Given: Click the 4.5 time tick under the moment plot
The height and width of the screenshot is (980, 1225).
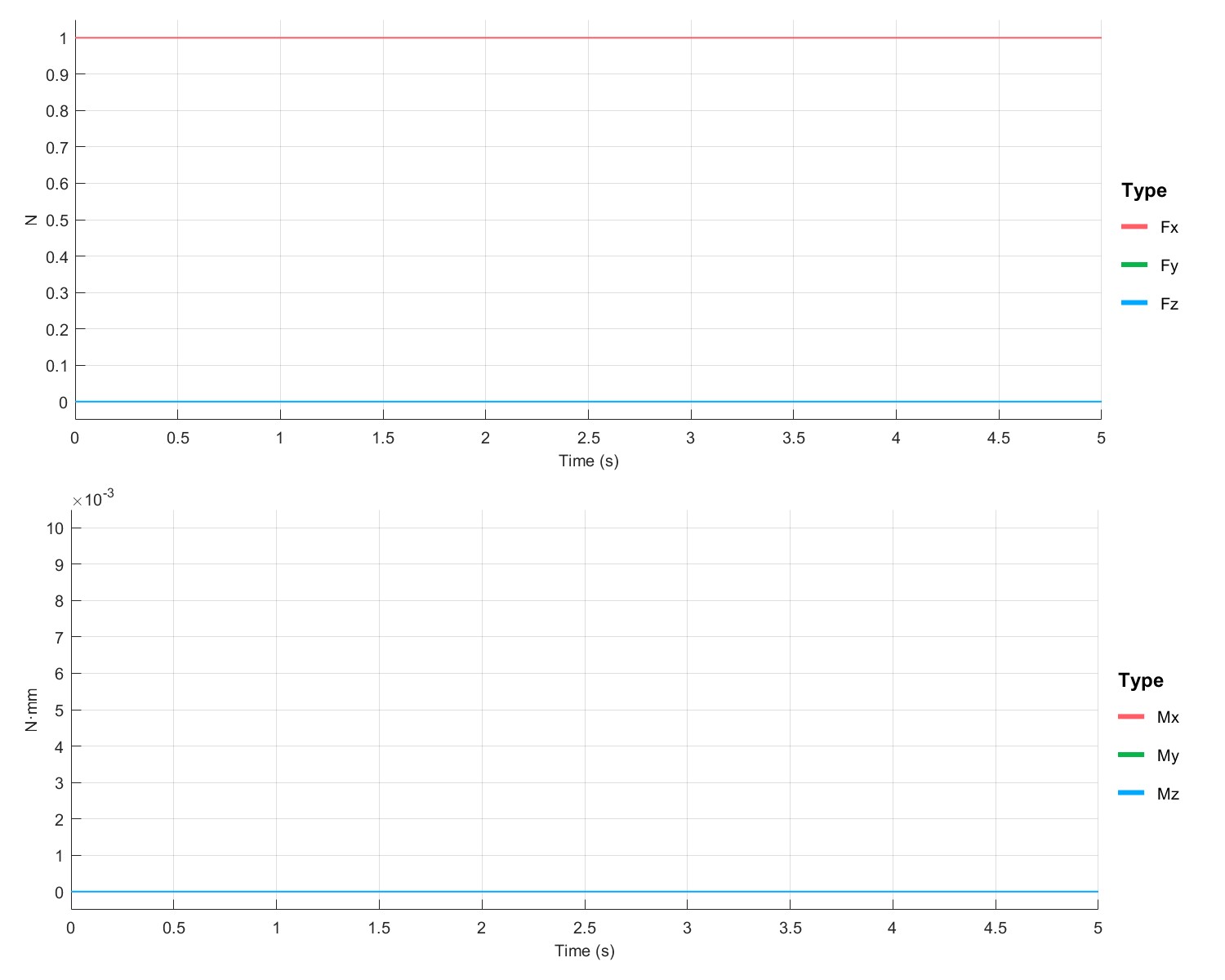Looking at the screenshot, I should pyautogui.click(x=995, y=929).
